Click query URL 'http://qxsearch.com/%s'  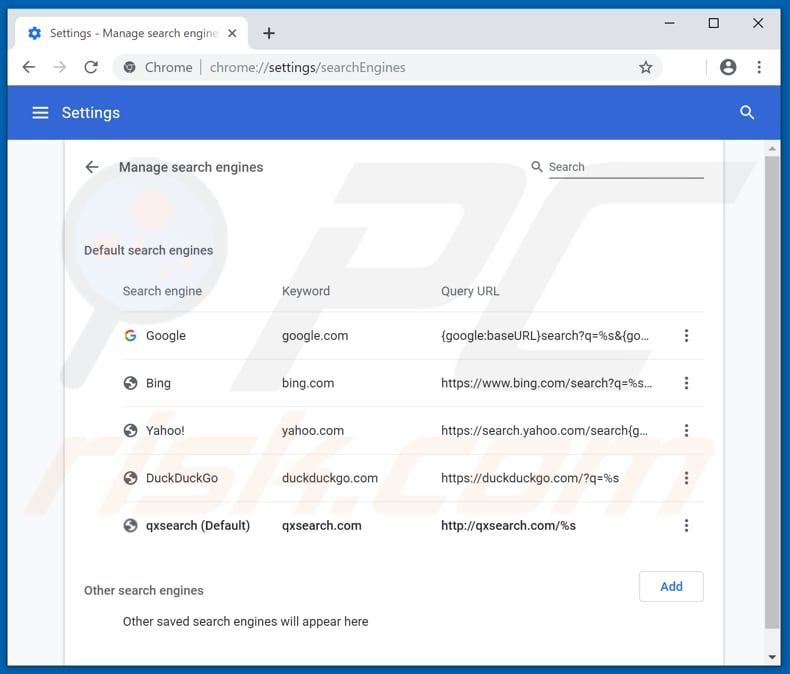508,525
